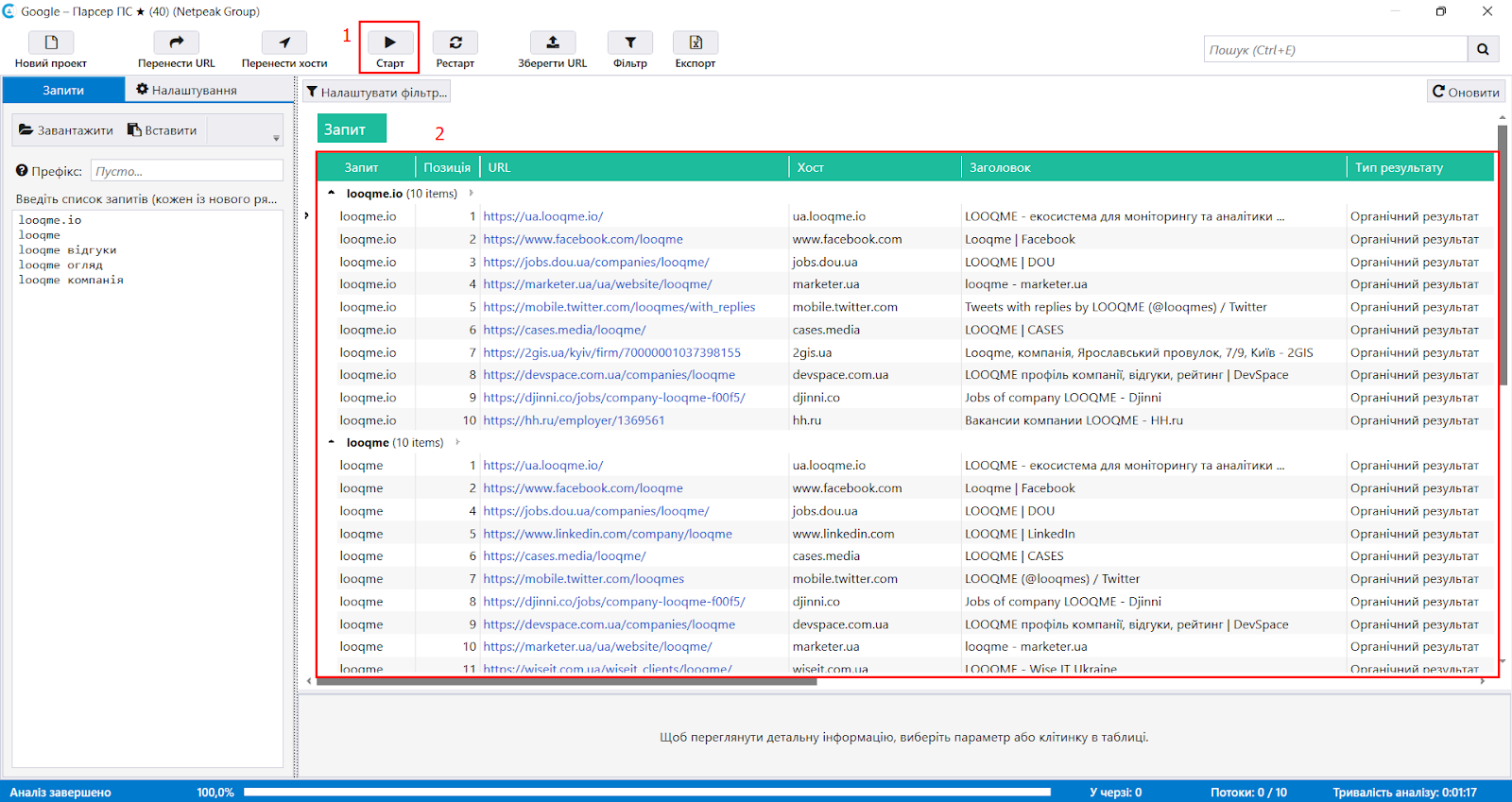The image size is (1512, 802).
Task: Select the hh.ru host cell
Action: click(875, 420)
